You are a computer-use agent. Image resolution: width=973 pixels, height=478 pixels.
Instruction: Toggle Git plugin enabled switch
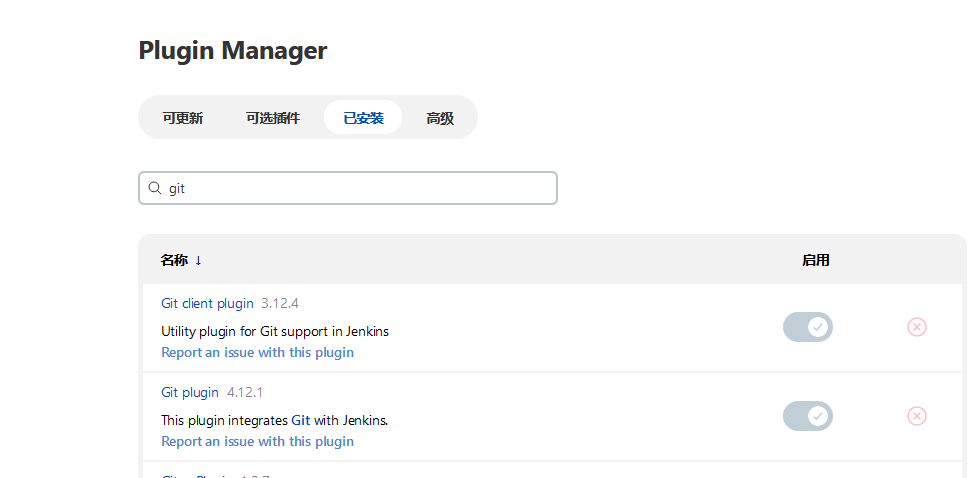coord(807,415)
